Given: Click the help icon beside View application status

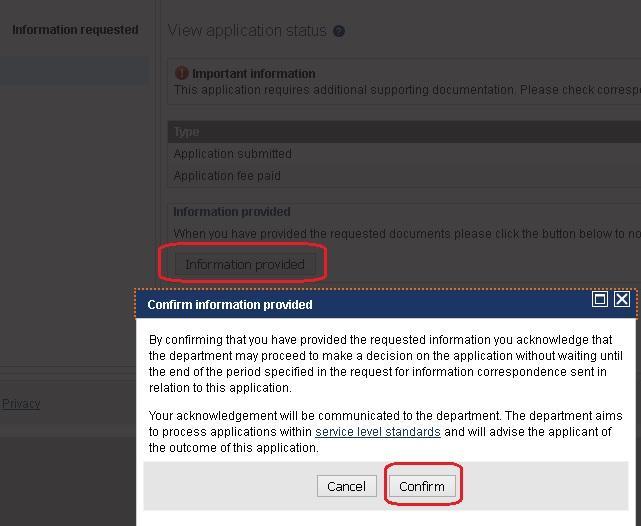Looking at the screenshot, I should pyautogui.click(x=339, y=31).
